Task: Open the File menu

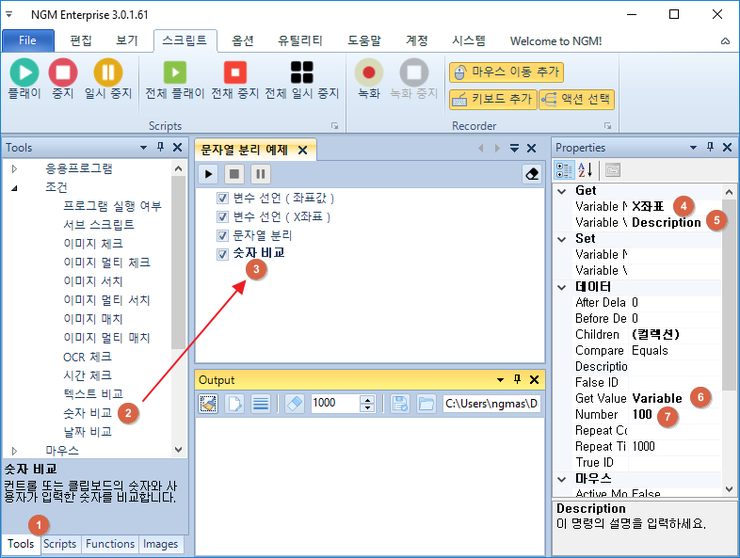Action: click(x=28, y=41)
